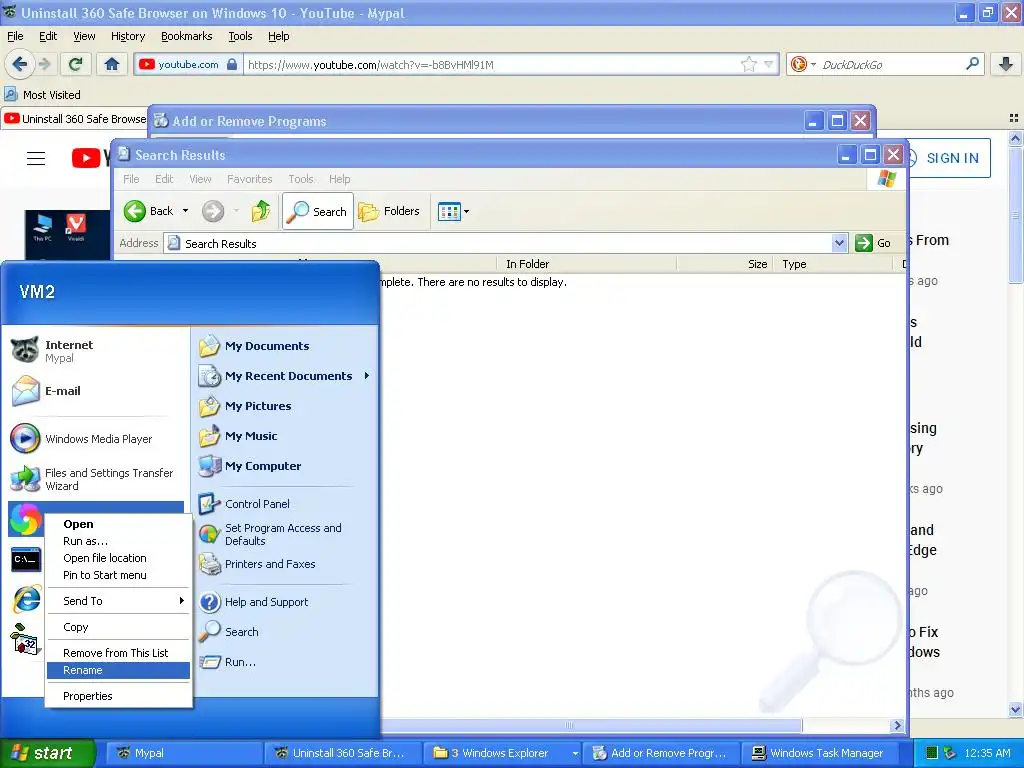Open My Pictures folder
Screen dimensions: 1024x768
(x=285, y=406)
